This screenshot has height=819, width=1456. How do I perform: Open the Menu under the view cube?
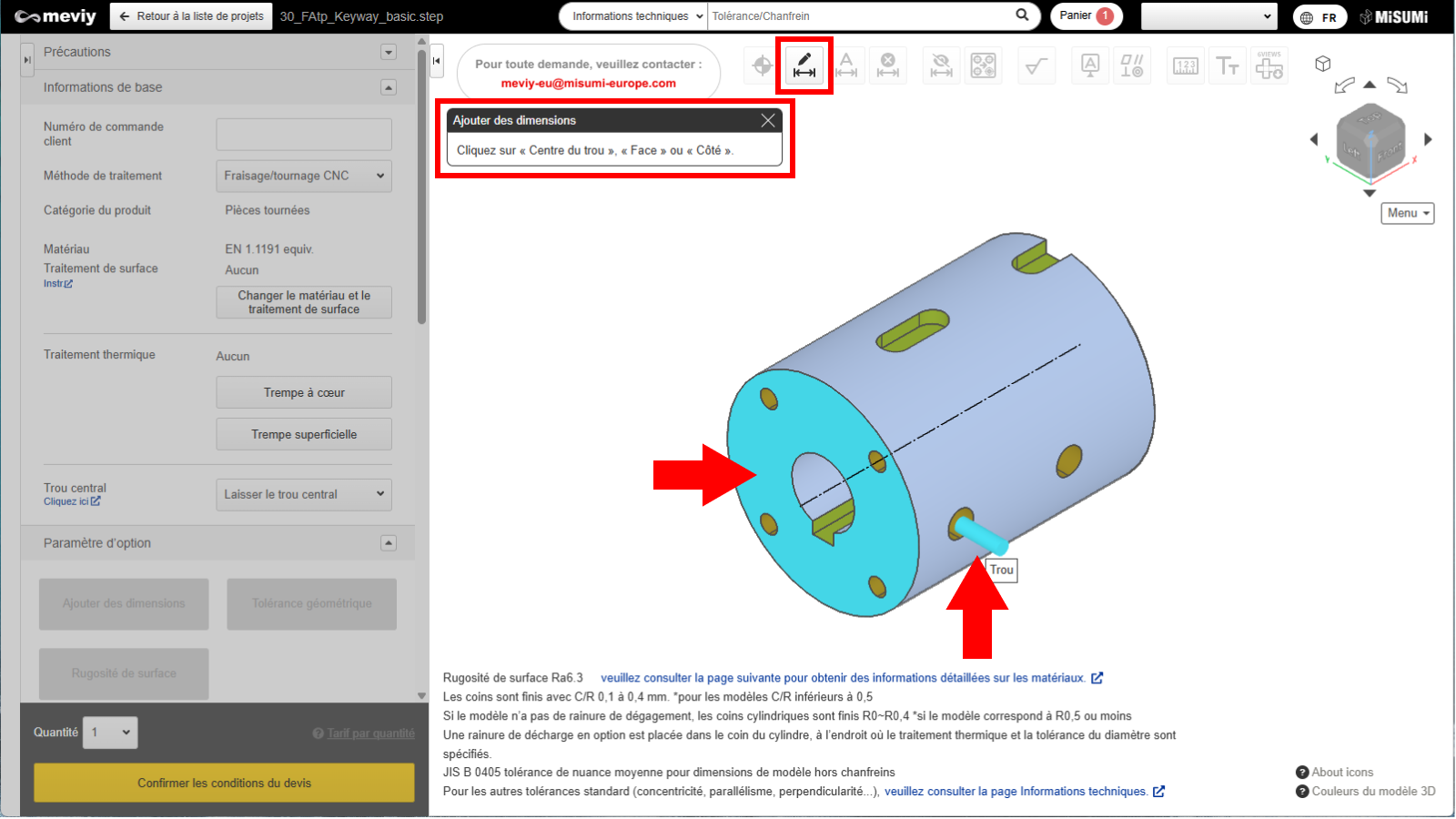(x=1407, y=213)
